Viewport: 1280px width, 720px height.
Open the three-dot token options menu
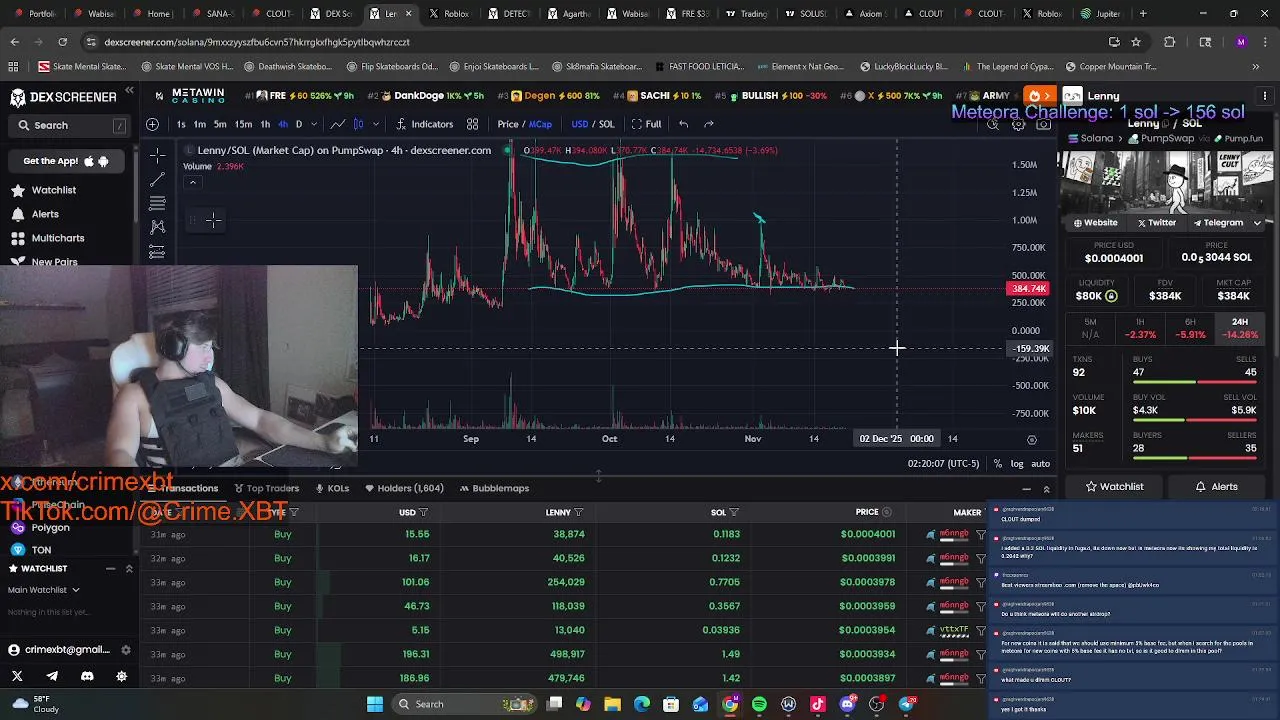1265,96
